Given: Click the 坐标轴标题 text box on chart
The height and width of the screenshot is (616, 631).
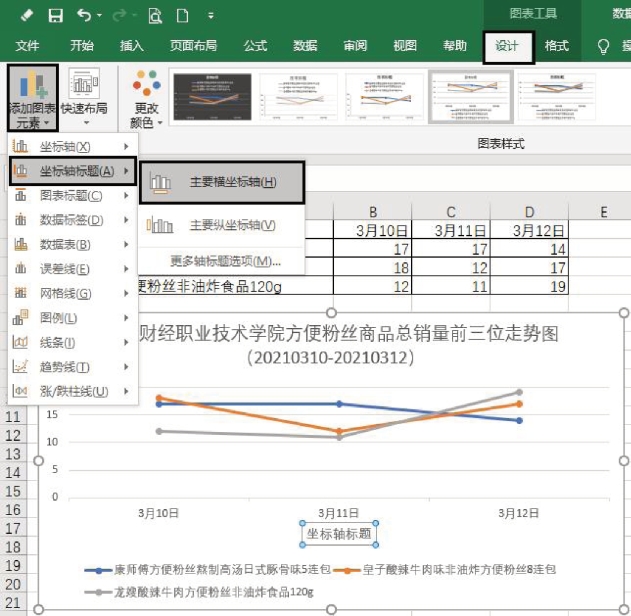Looking at the screenshot, I should (339, 534).
